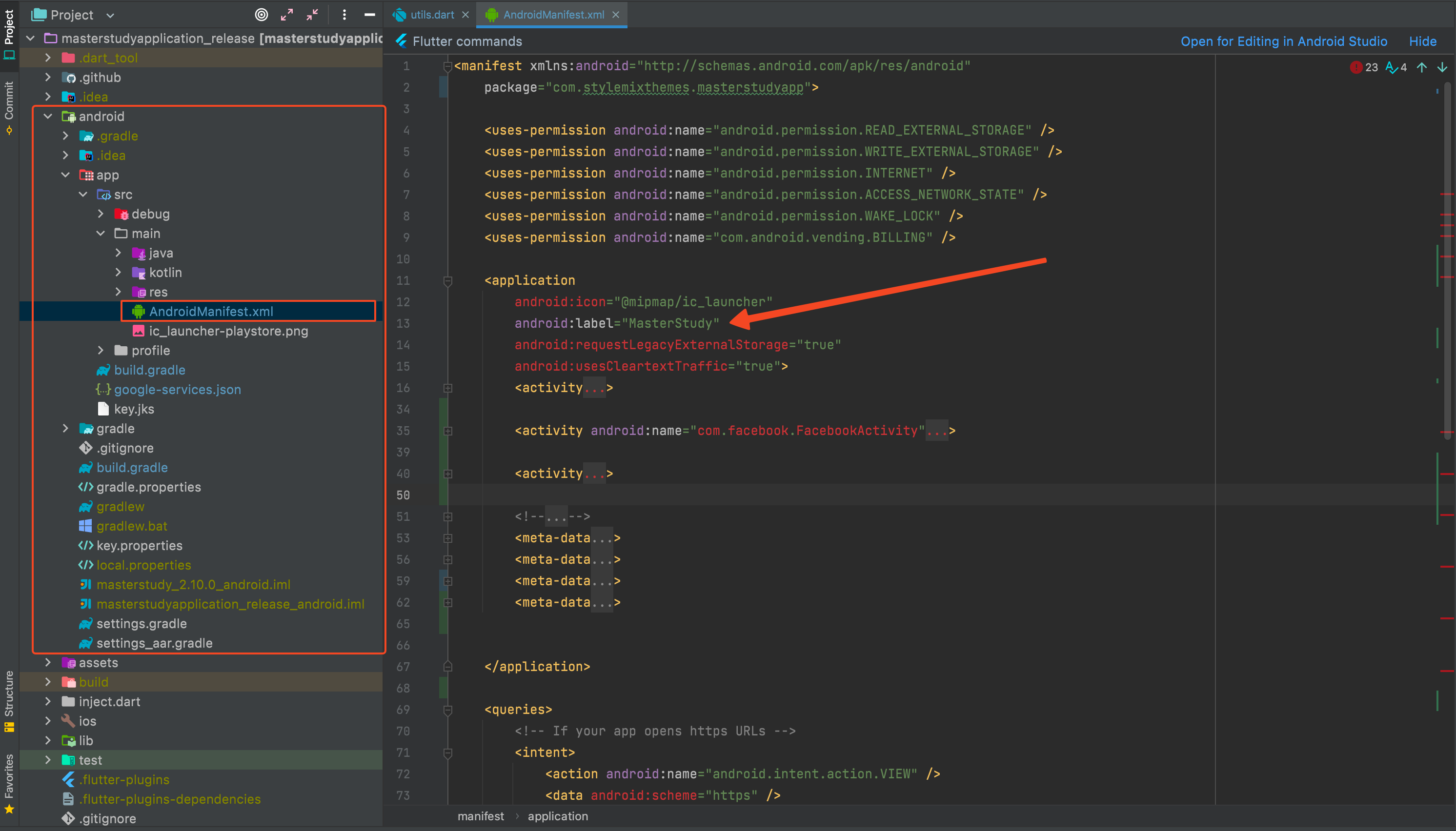The height and width of the screenshot is (831, 1456).
Task: Click Open for Editing in Android Studio
Action: tap(1284, 41)
